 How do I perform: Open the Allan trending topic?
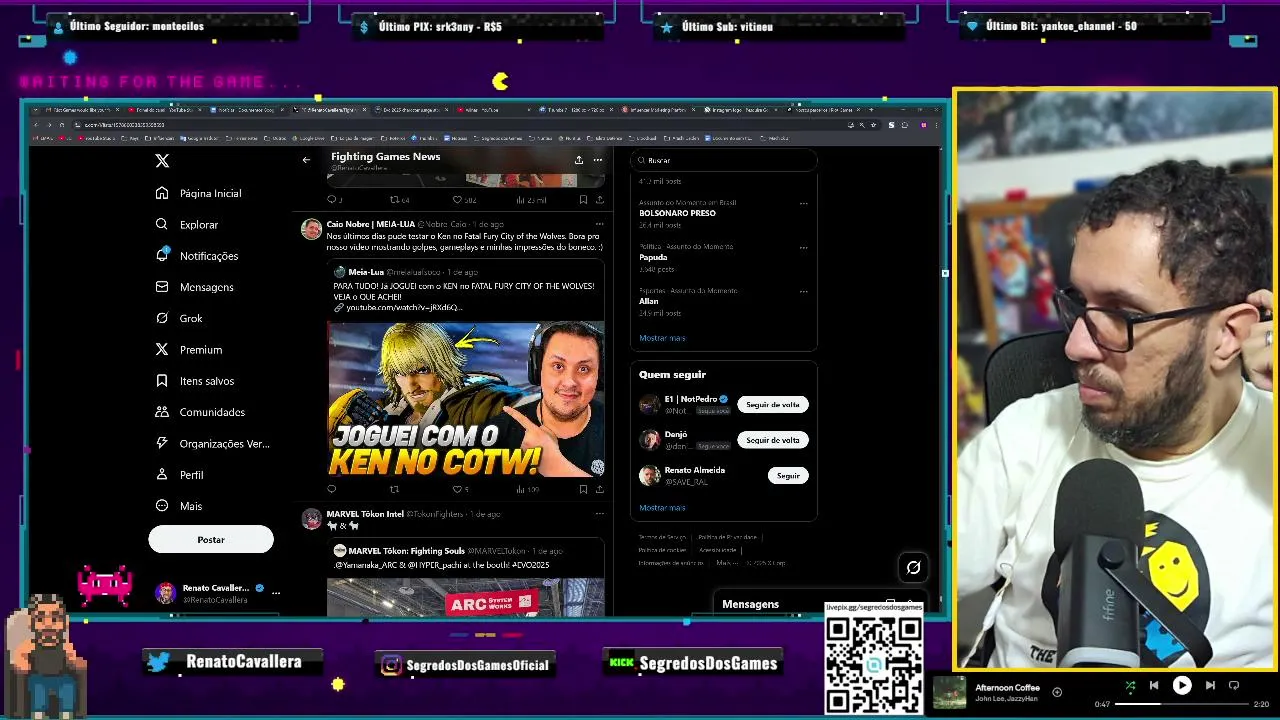(649, 301)
